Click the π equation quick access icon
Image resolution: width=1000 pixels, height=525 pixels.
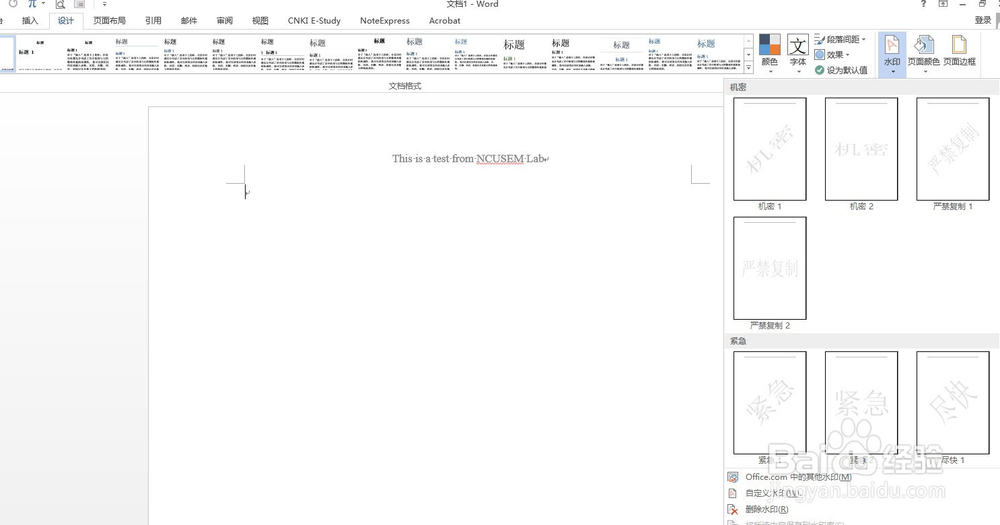pyautogui.click(x=32, y=4)
